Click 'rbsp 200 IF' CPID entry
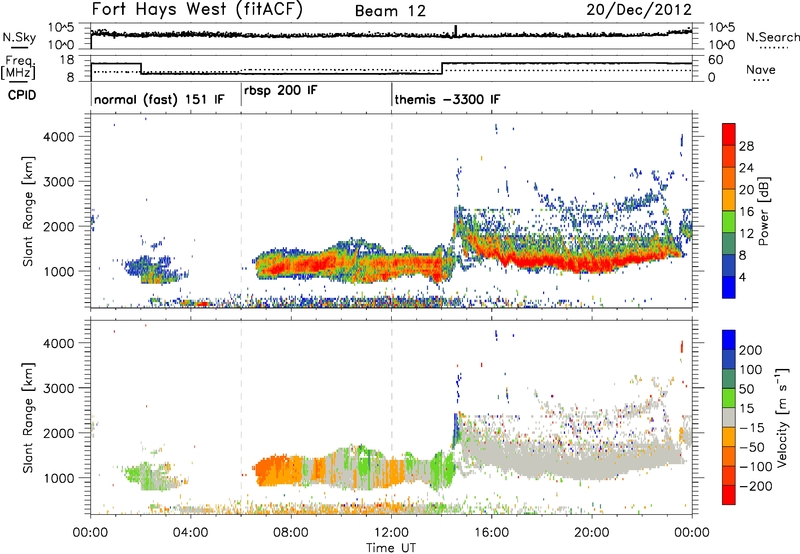 tap(281, 91)
